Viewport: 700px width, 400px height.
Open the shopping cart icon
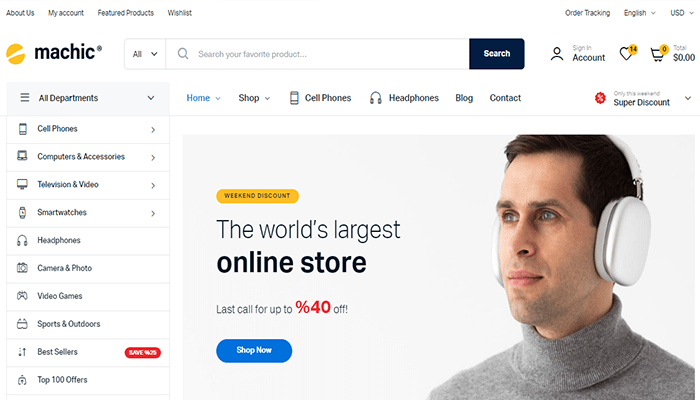[x=657, y=54]
